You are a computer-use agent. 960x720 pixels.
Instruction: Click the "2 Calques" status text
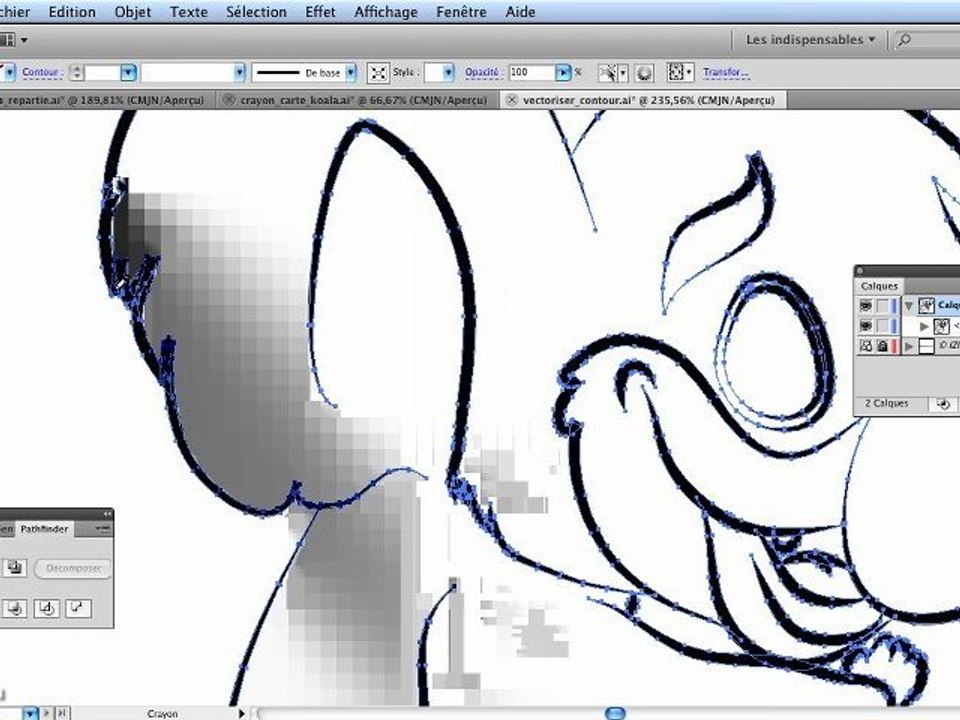(887, 403)
